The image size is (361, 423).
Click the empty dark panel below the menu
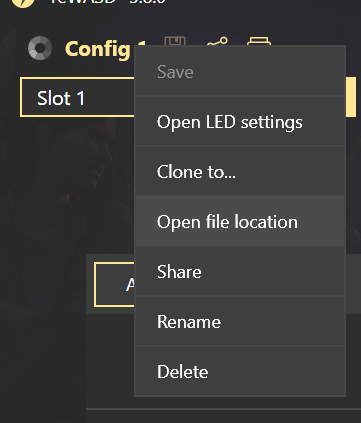(x=110, y=360)
